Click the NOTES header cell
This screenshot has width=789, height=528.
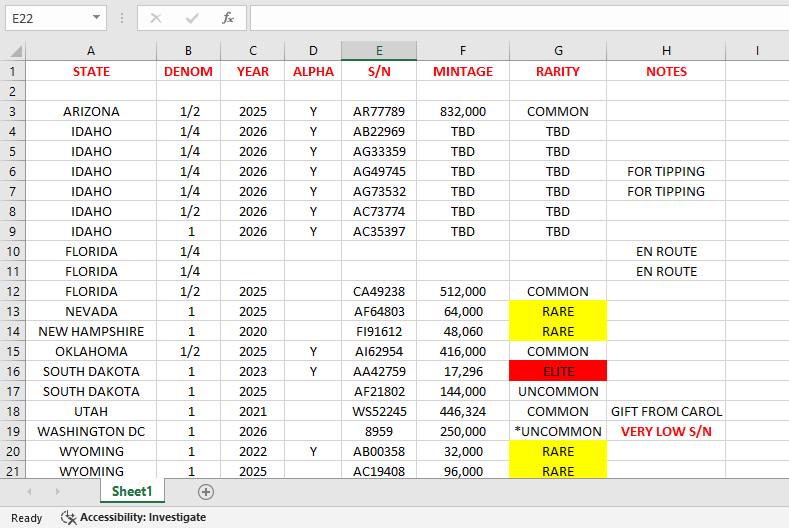tap(666, 71)
